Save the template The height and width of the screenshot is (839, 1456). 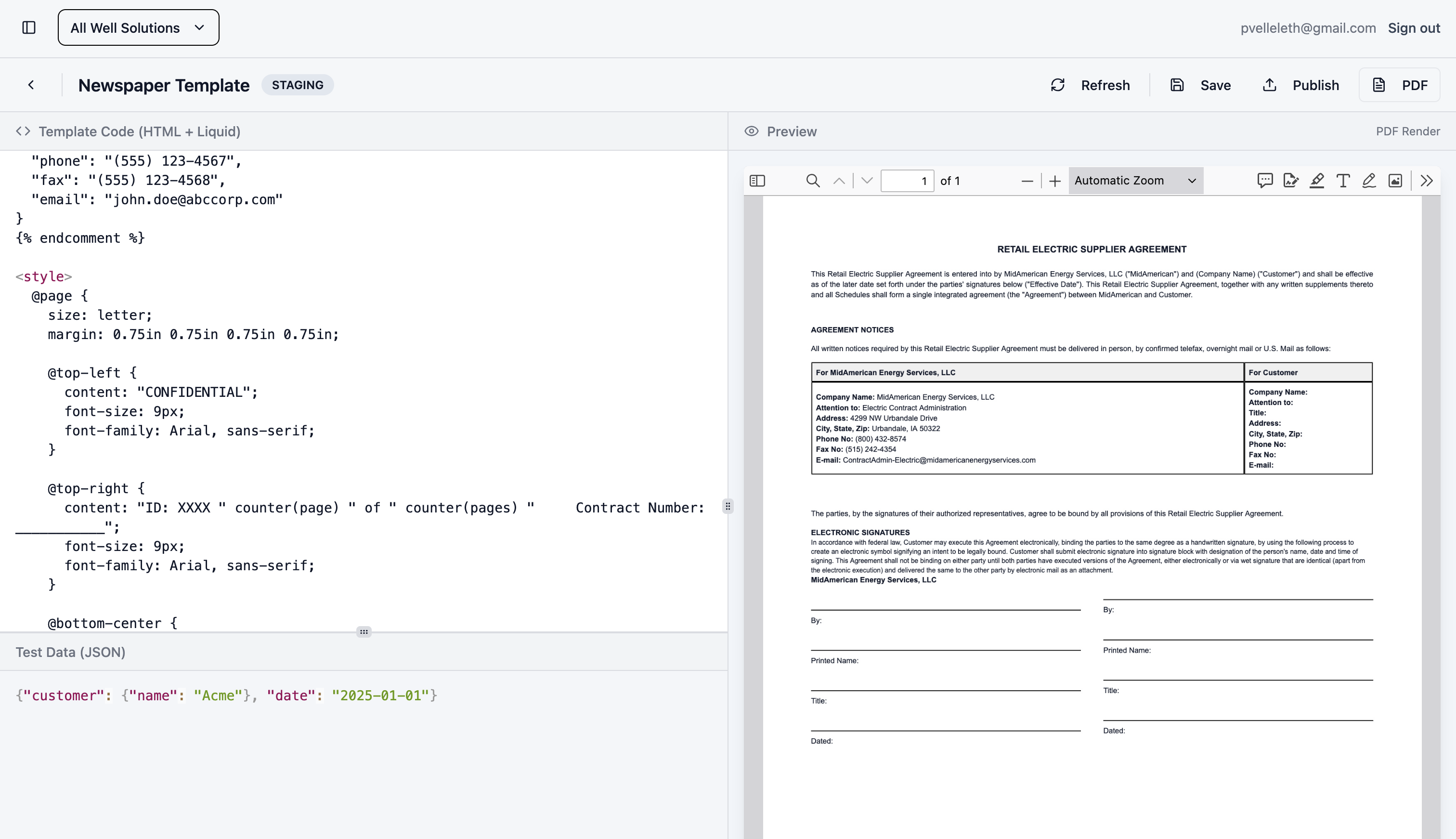[x=1200, y=85]
